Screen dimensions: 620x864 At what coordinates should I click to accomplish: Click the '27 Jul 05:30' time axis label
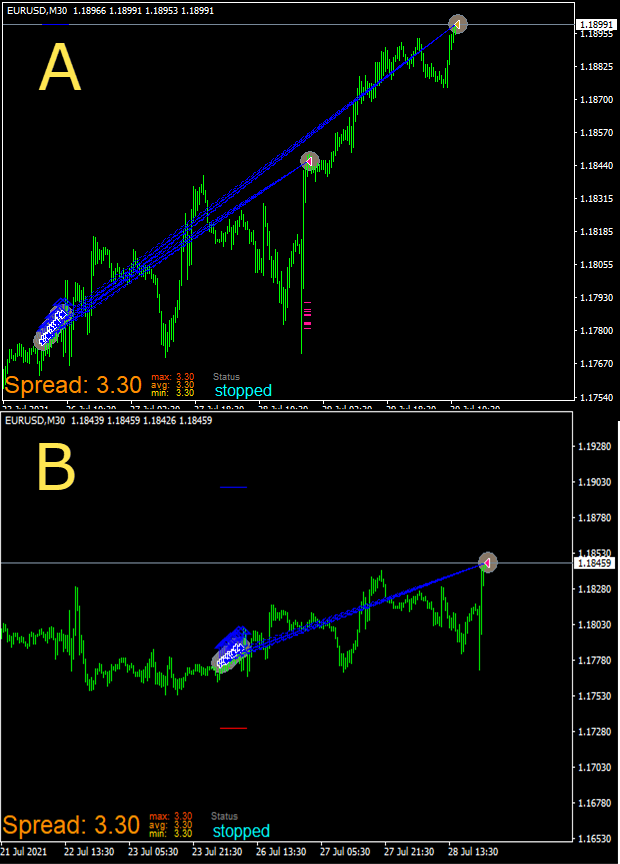tap(345, 852)
